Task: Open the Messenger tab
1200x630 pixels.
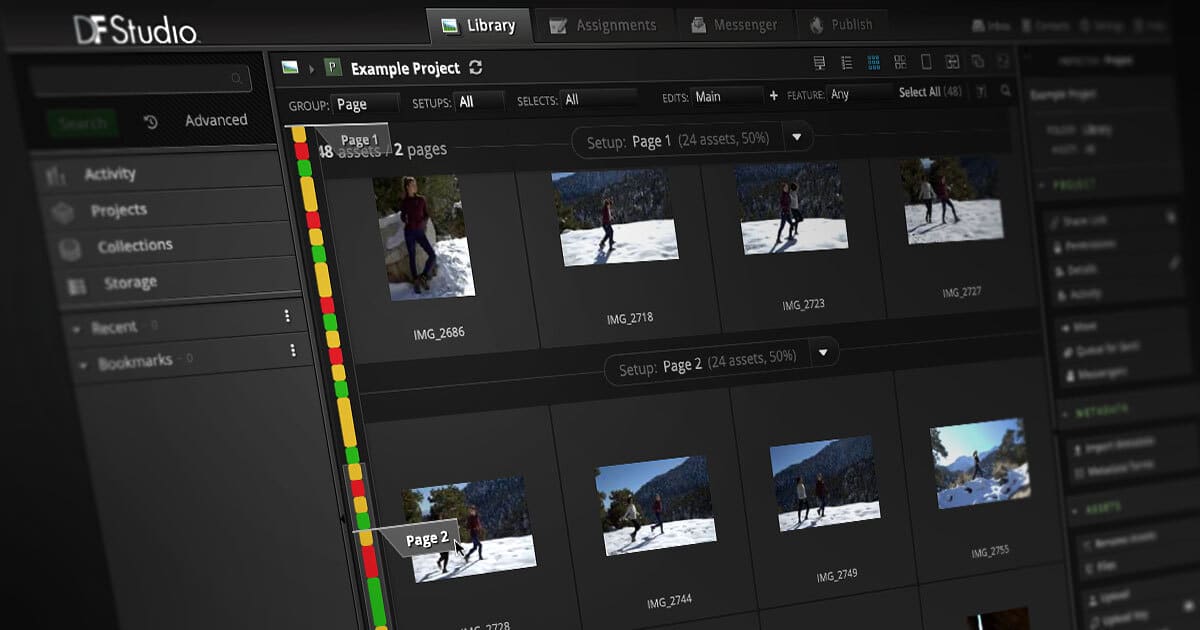Action: (734, 25)
